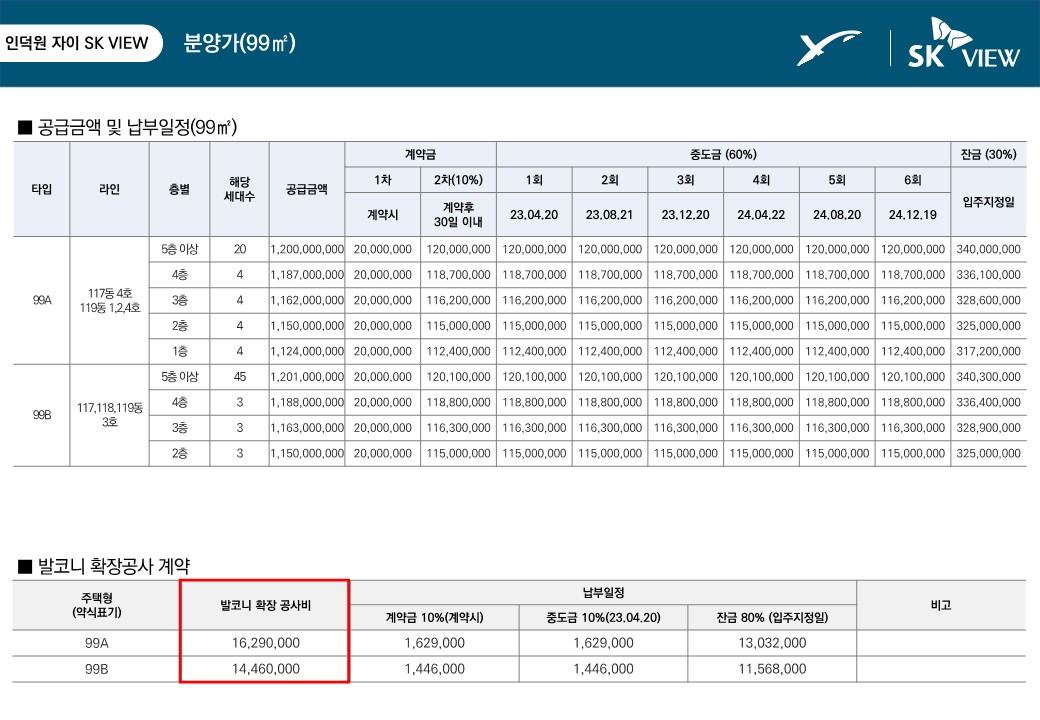The height and width of the screenshot is (720, 1040).
Task: Click the '층별' column header
Action: 179,189
